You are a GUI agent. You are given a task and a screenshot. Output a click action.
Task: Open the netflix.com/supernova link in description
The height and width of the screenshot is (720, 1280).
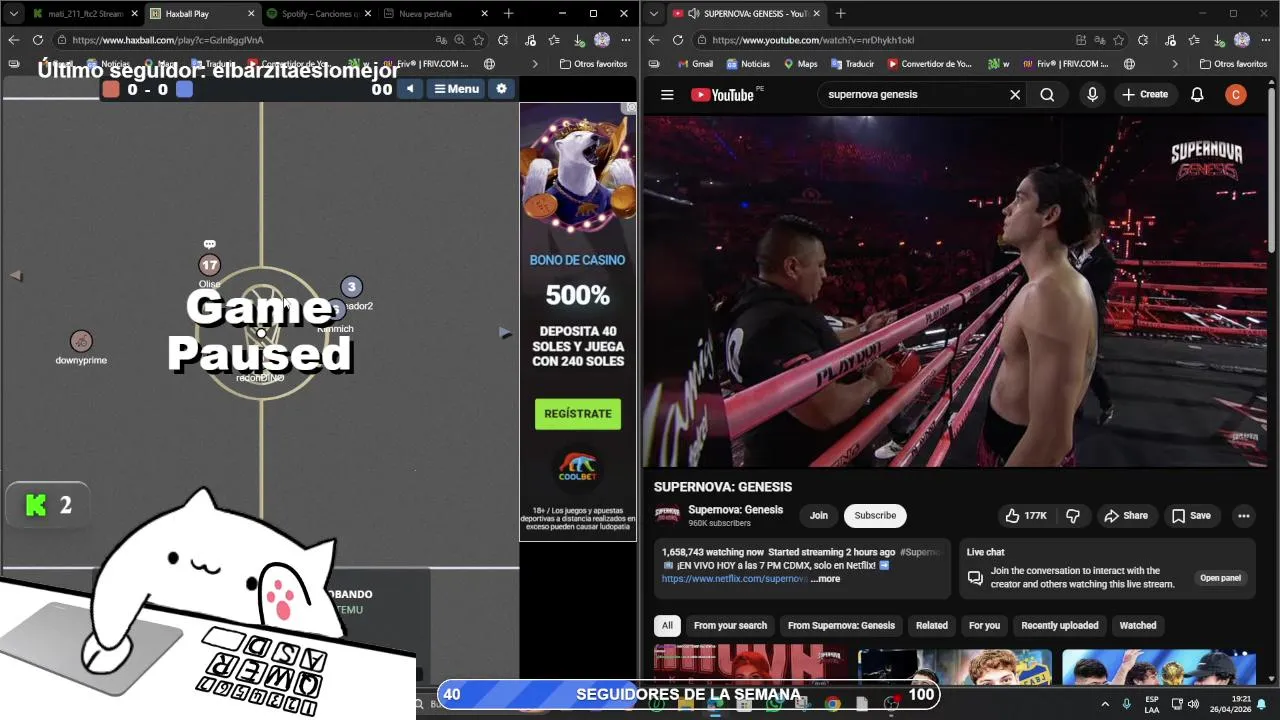[735, 579]
